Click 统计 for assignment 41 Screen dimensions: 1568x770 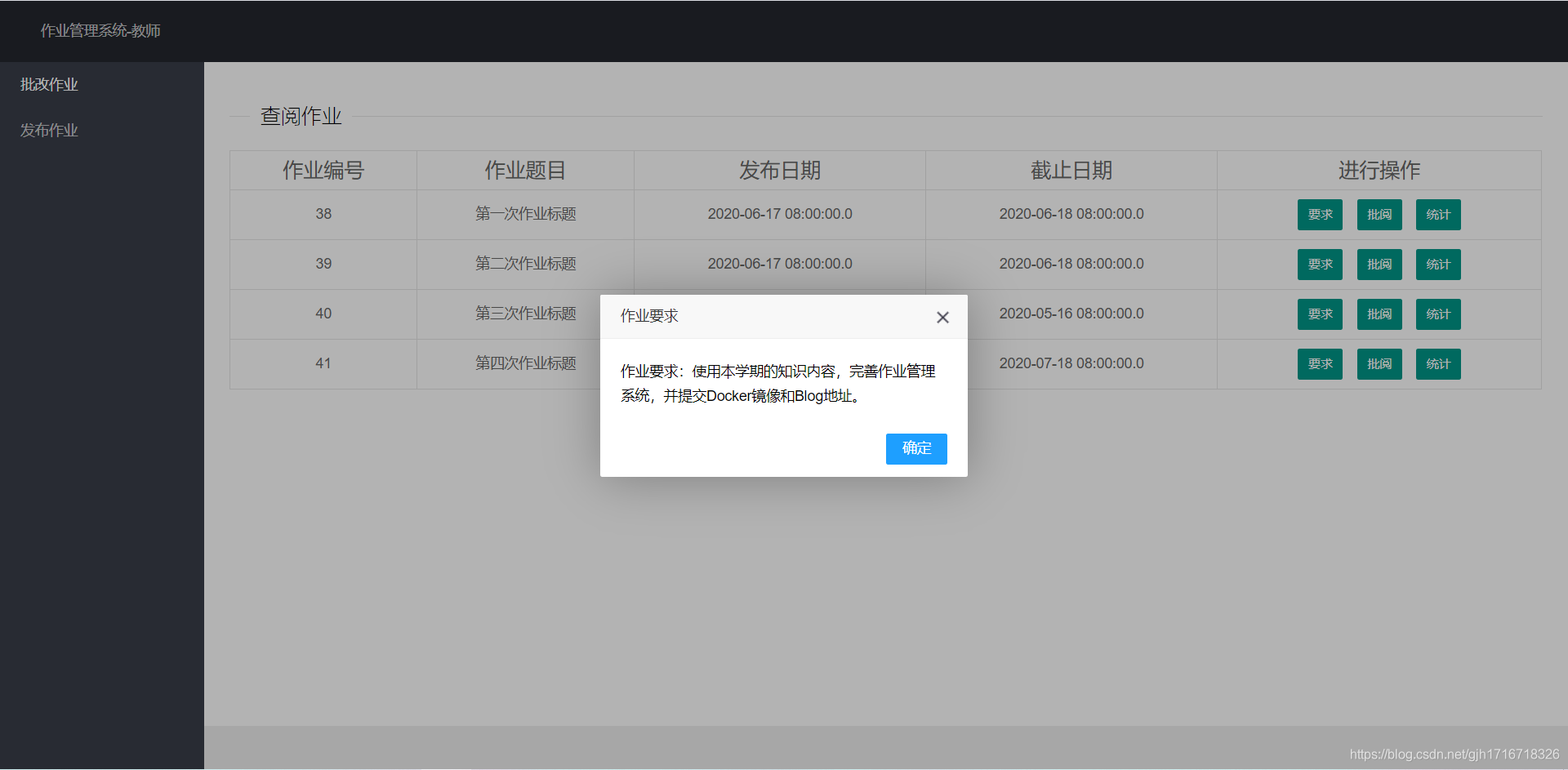1437,363
